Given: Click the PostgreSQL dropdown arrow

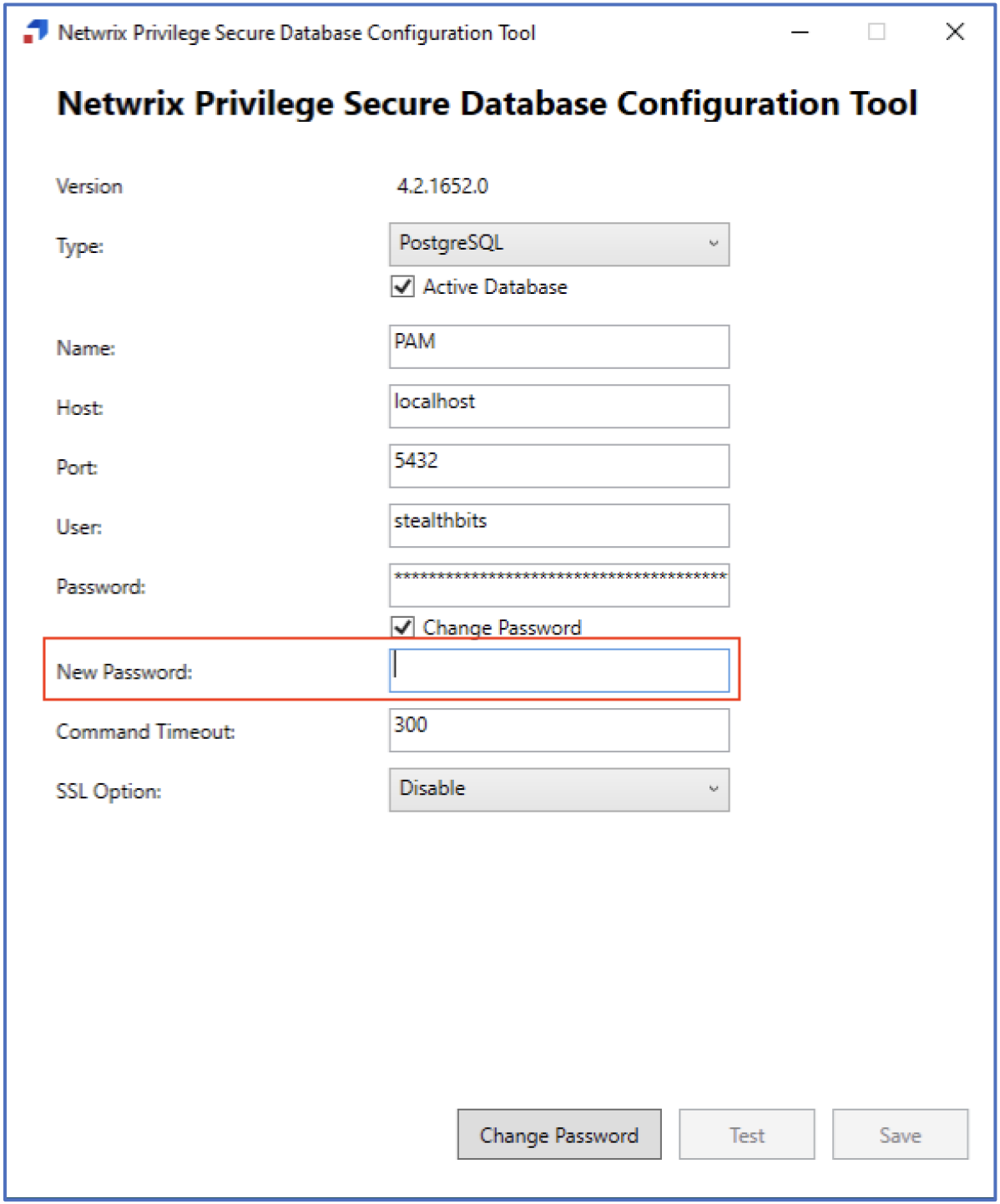Looking at the screenshot, I should click(714, 245).
